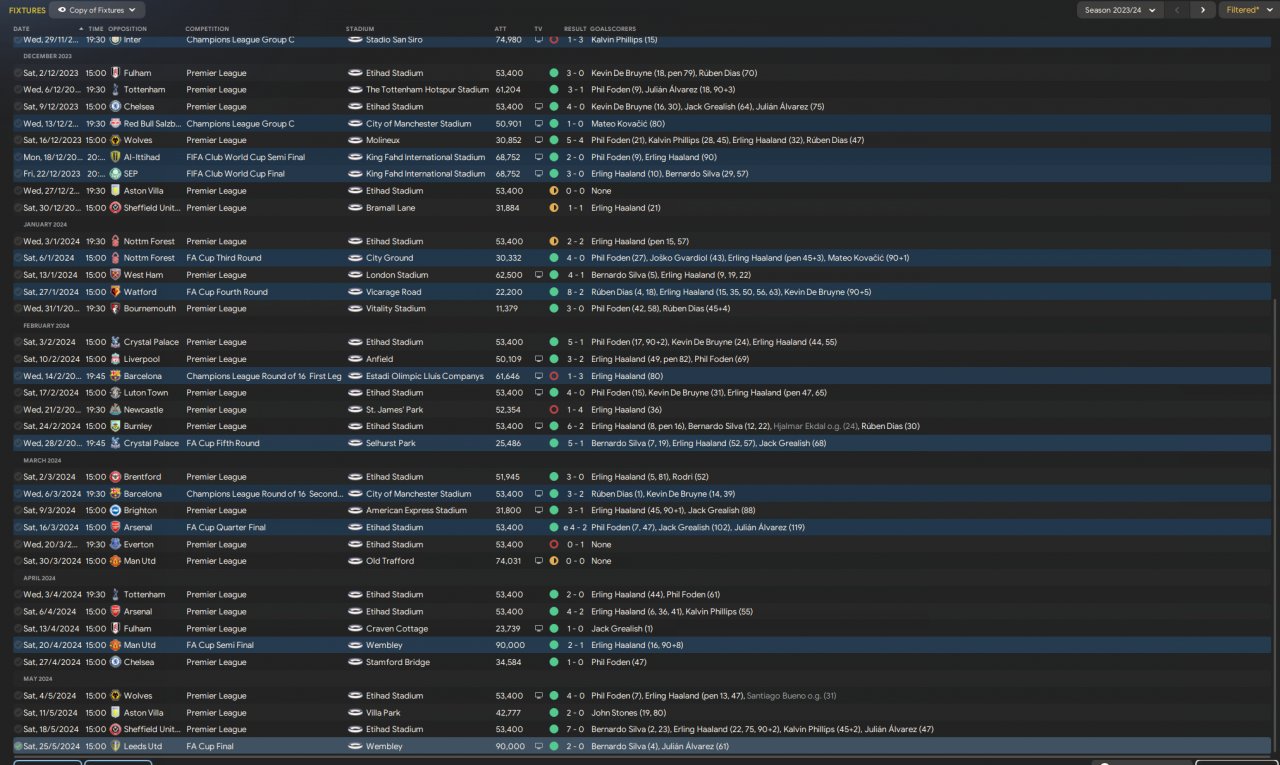Screen dimensions: 1280x765
Task: Tick the selector for Chelsea 27/4/2024
Action: click(x=18, y=662)
